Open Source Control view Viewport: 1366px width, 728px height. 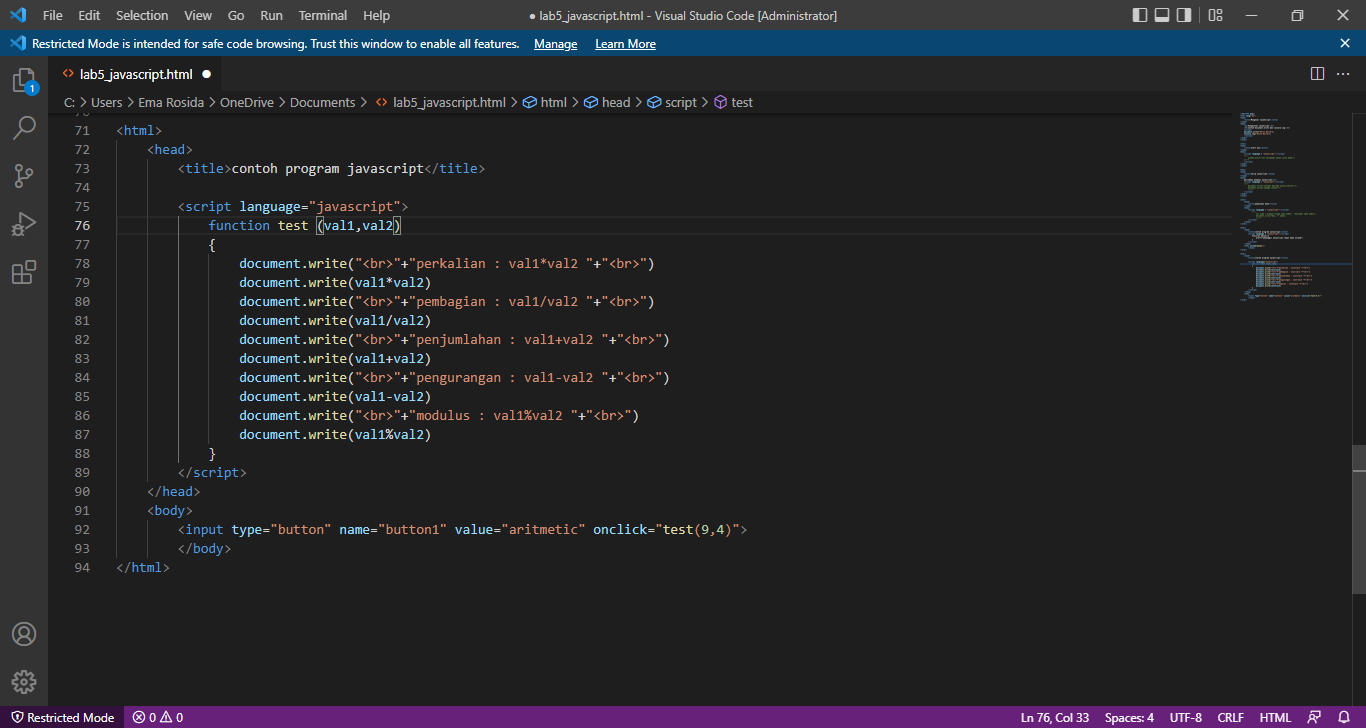[24, 176]
